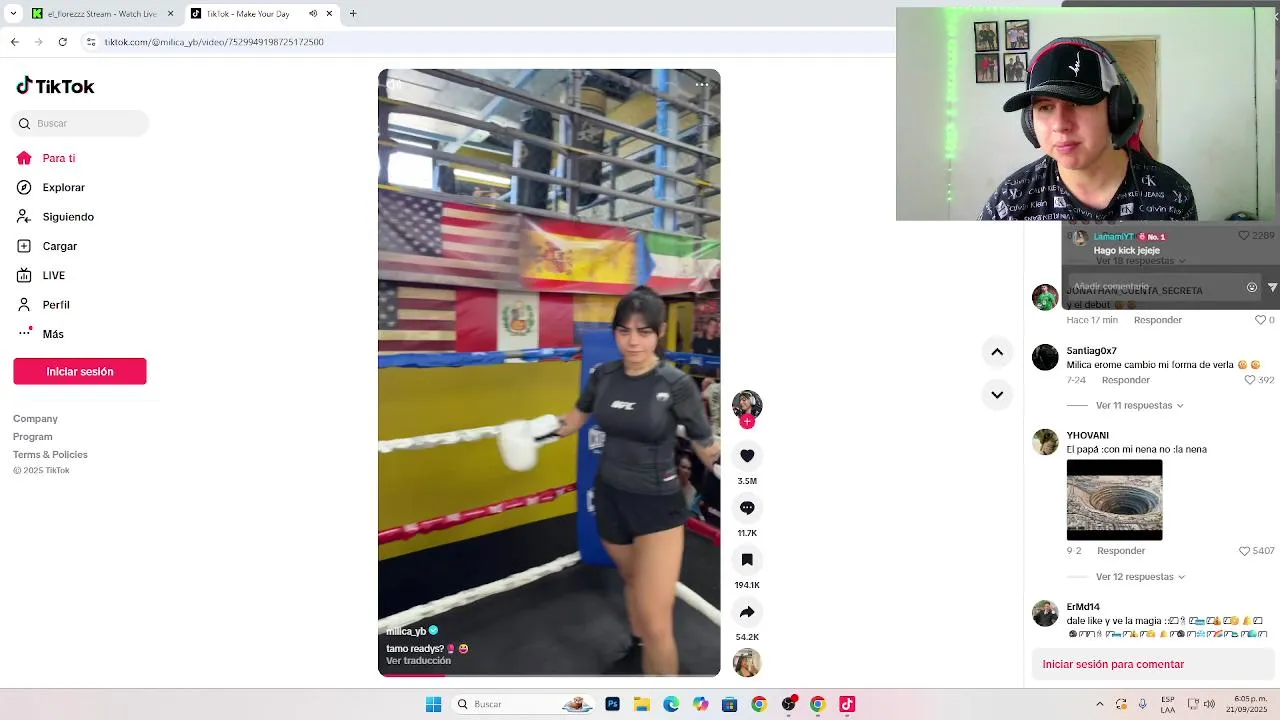This screenshot has width=1280, height=720.
Task: Click the browser address bar URL
Action: [x=214, y=42]
